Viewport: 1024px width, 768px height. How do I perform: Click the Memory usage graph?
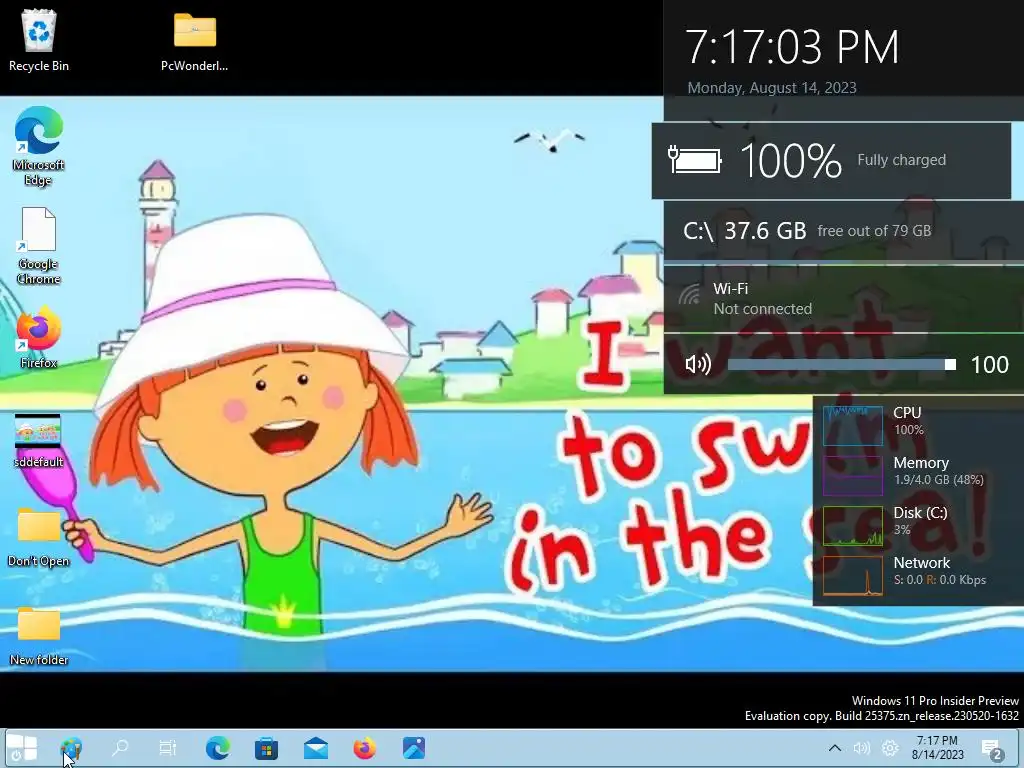coord(853,475)
